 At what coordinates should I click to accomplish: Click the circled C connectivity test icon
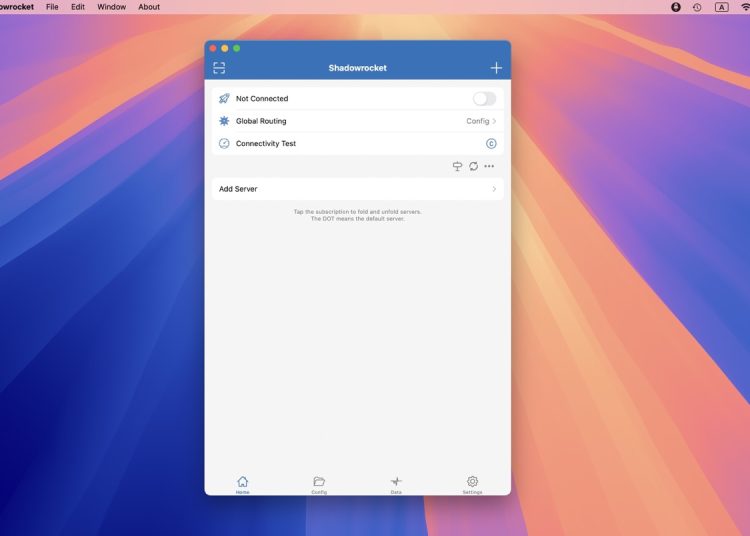click(491, 144)
